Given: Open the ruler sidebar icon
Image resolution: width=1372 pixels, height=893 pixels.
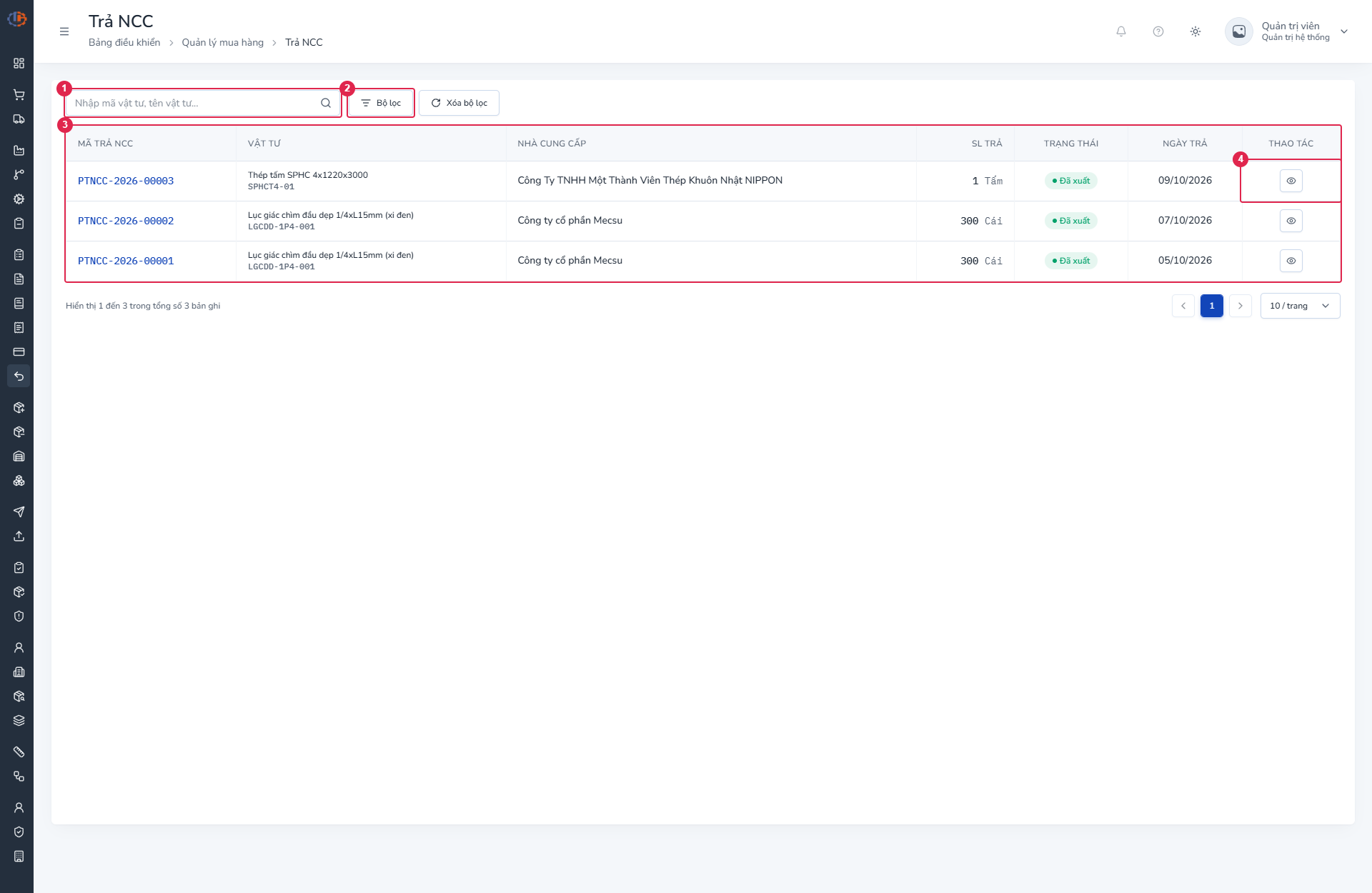Looking at the screenshot, I should [x=19, y=752].
